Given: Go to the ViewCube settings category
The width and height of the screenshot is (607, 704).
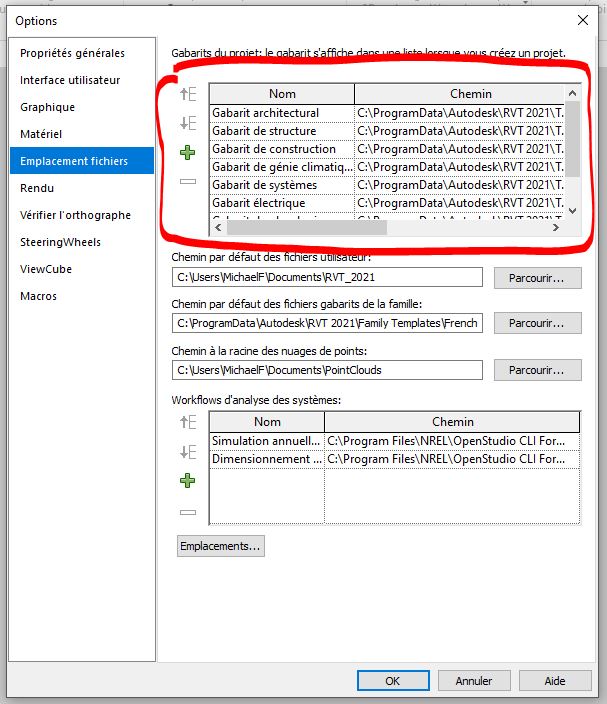Looking at the screenshot, I should point(46,269).
